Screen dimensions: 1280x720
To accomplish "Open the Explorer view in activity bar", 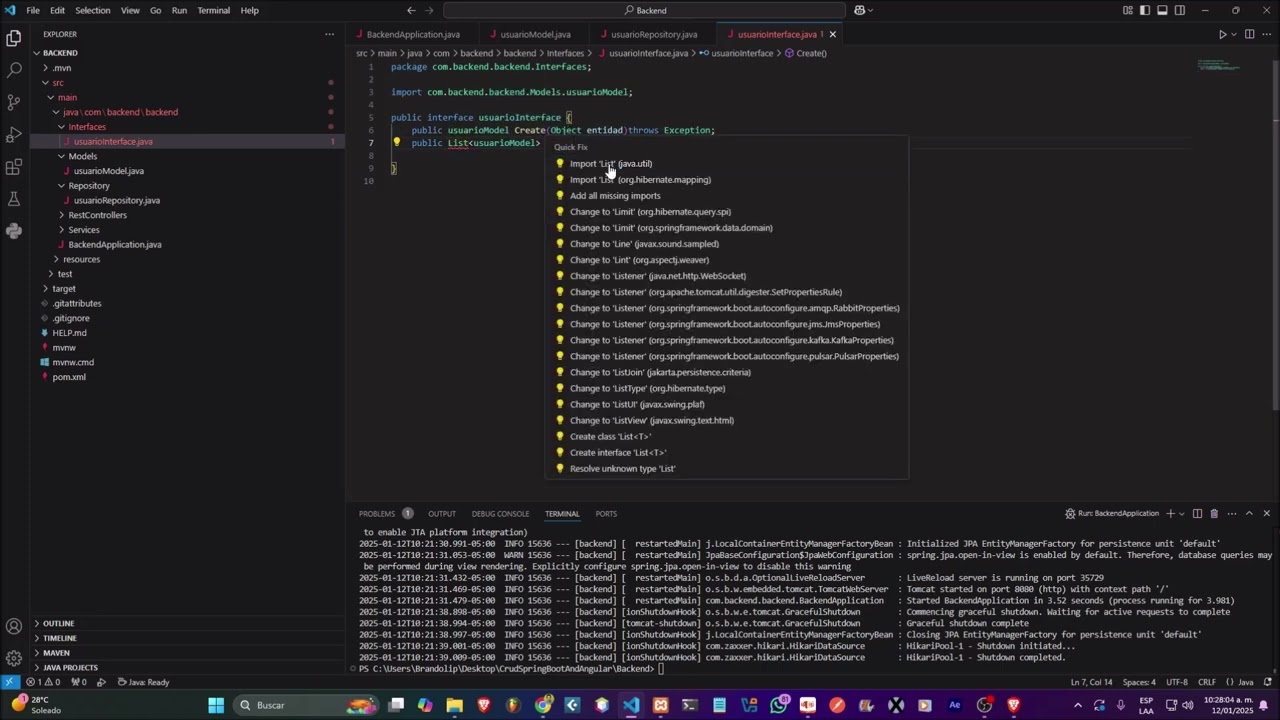I will 14,38.
